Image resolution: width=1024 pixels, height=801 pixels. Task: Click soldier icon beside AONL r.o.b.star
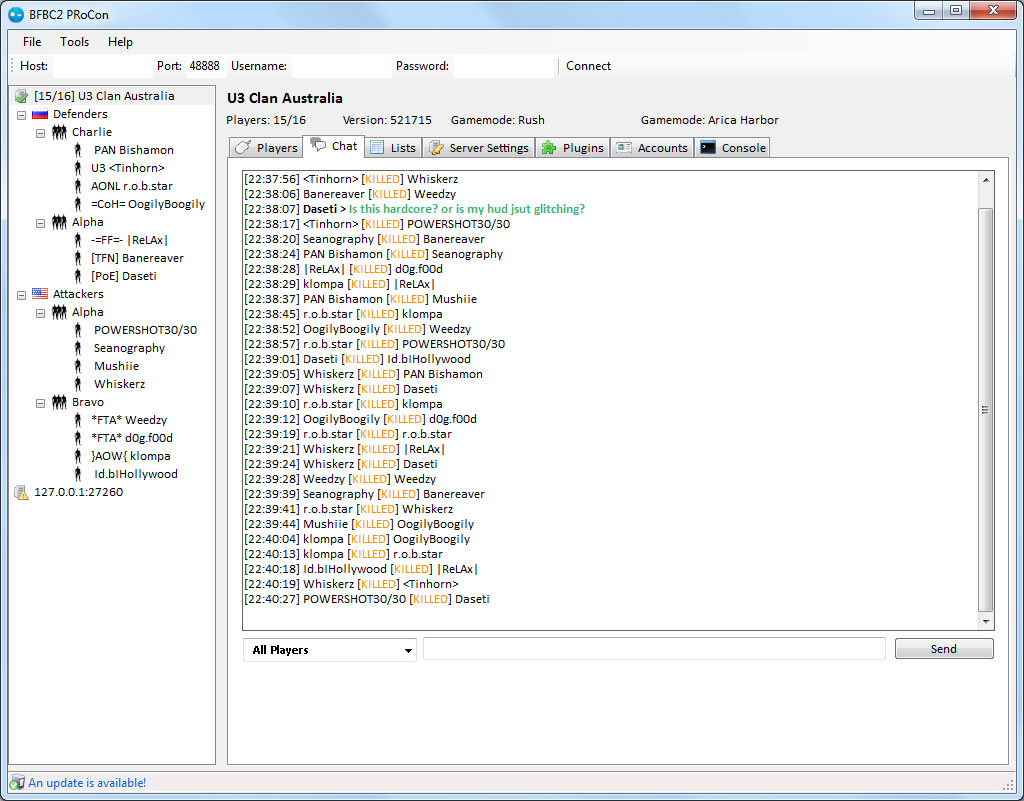[x=78, y=186]
